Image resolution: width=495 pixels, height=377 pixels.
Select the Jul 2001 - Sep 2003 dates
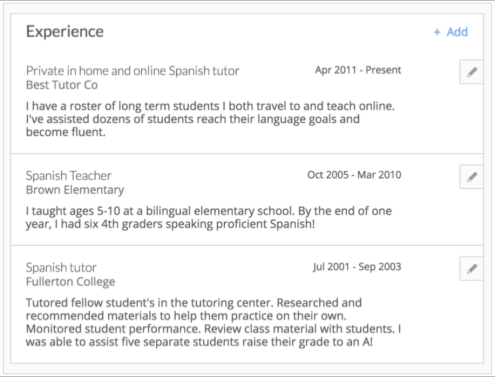[357, 267]
